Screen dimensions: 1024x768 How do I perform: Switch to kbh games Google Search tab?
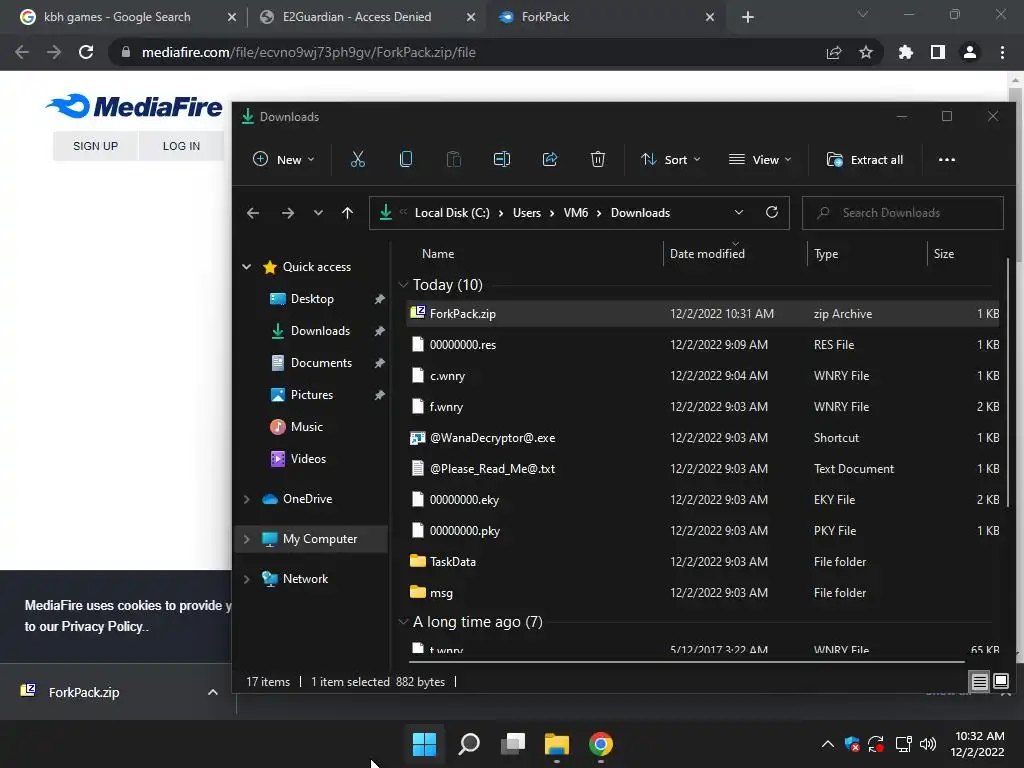(x=118, y=17)
